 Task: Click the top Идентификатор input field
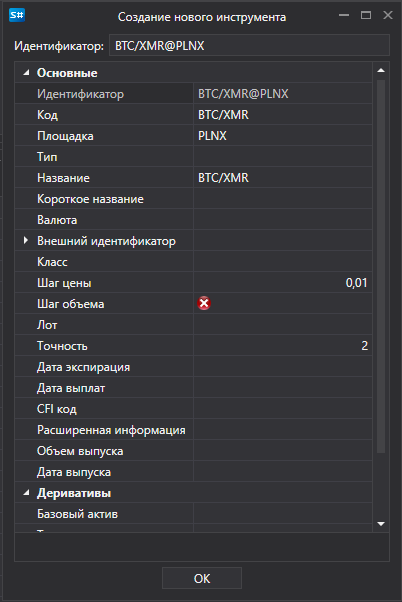click(x=249, y=45)
